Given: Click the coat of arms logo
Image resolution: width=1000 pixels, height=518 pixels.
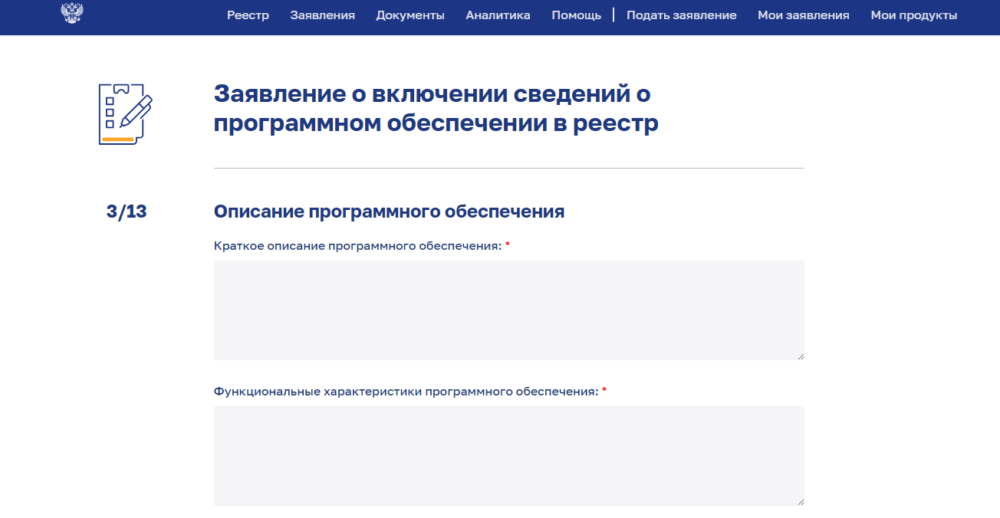Looking at the screenshot, I should point(71,12).
